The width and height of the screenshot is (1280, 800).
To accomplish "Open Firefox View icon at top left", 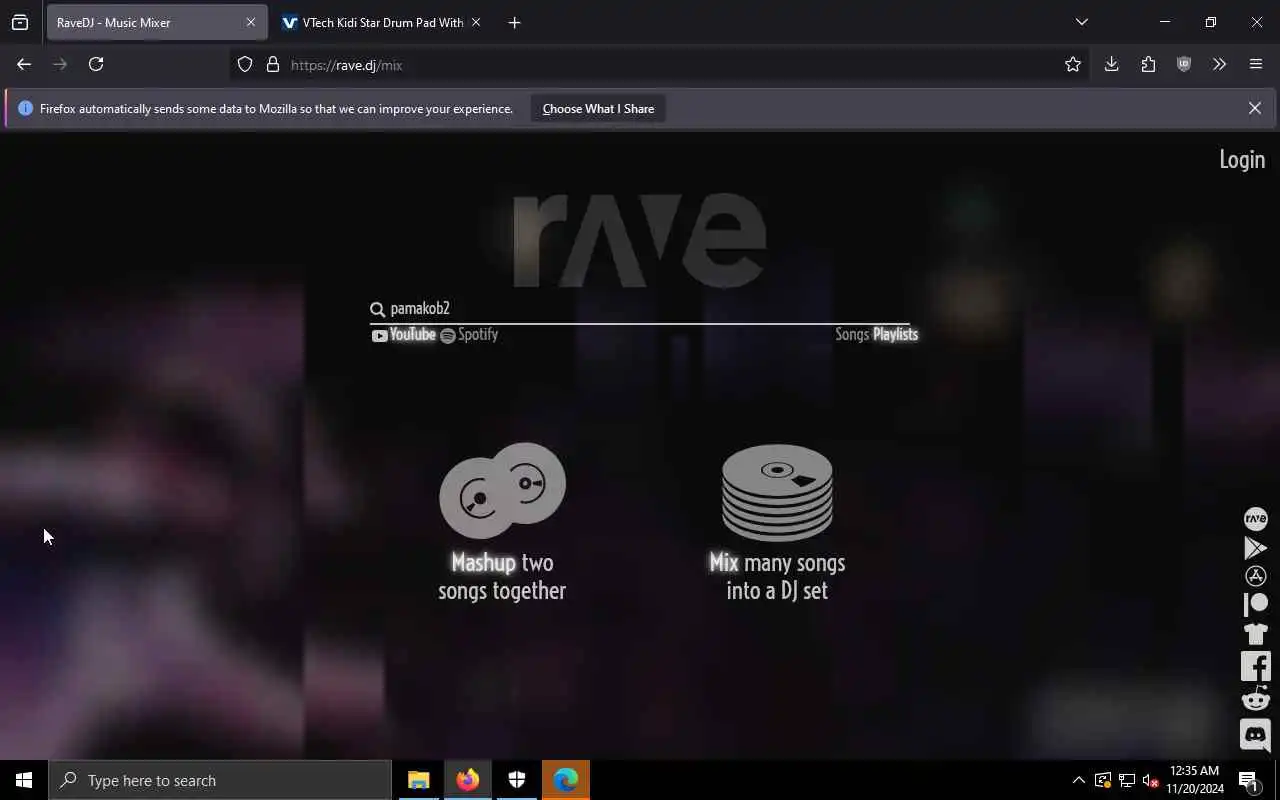I will [x=20, y=22].
